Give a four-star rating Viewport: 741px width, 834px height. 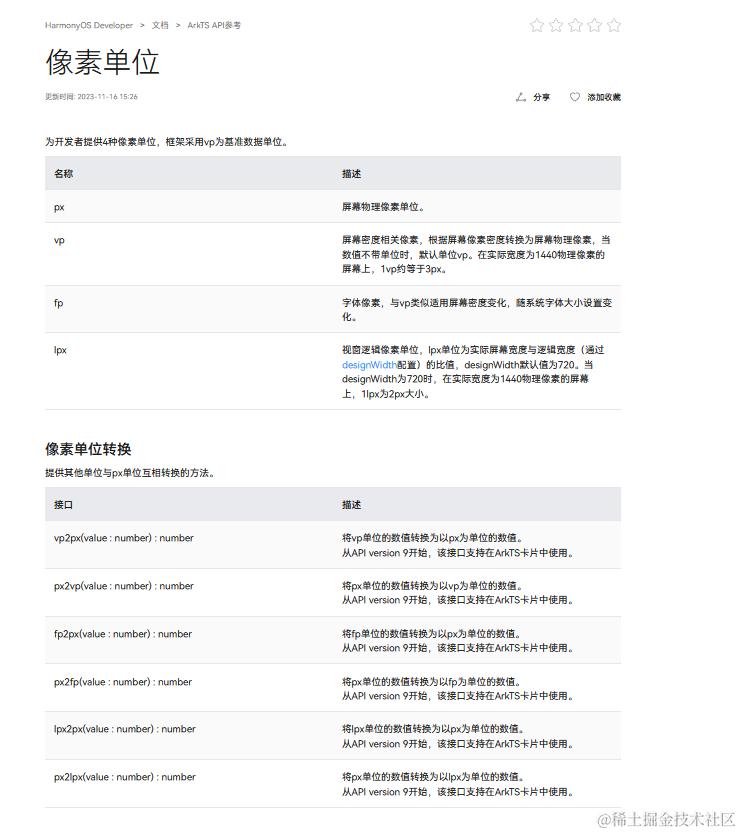tap(594, 25)
